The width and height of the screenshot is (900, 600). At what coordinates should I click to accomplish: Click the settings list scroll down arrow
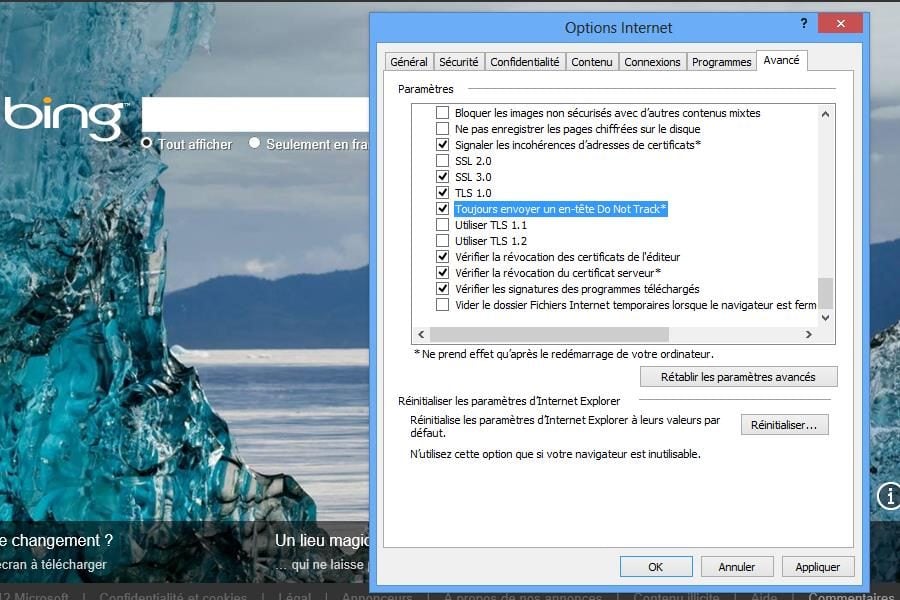[x=825, y=318]
